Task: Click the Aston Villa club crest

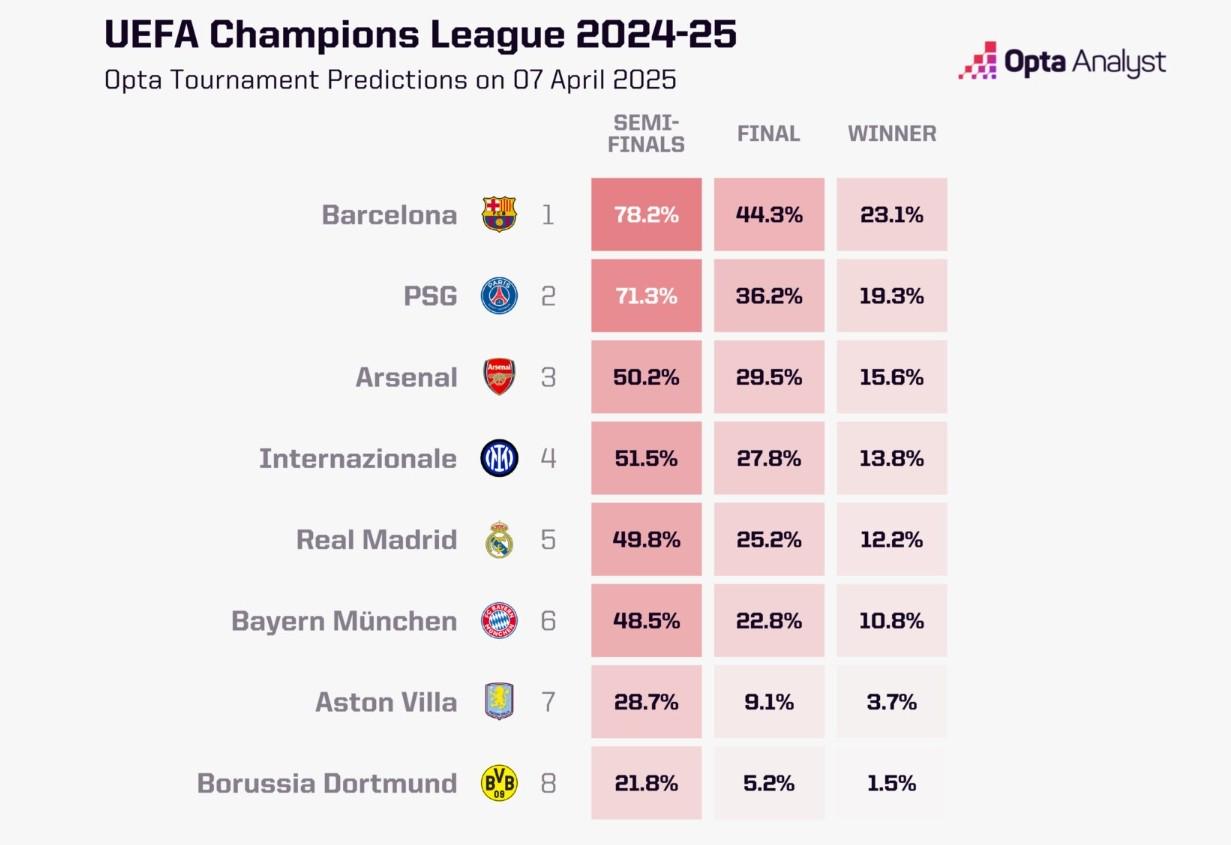Action: pyautogui.click(x=499, y=702)
